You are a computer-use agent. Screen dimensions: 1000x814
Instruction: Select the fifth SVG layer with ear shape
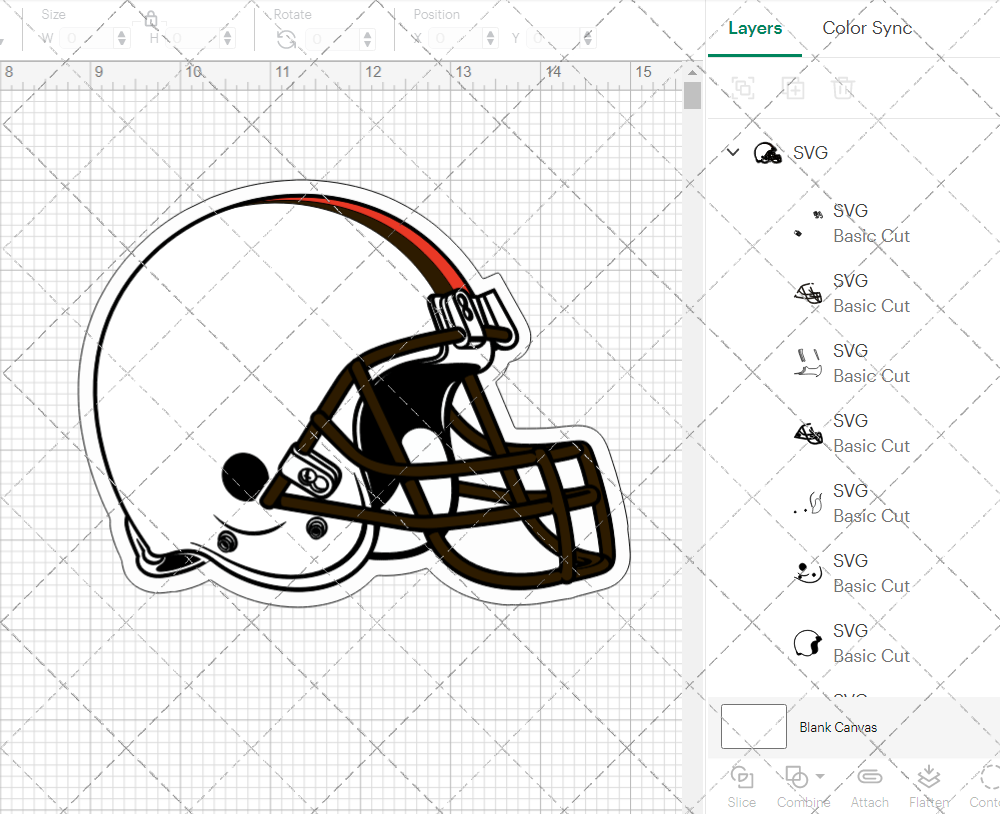click(x=853, y=503)
